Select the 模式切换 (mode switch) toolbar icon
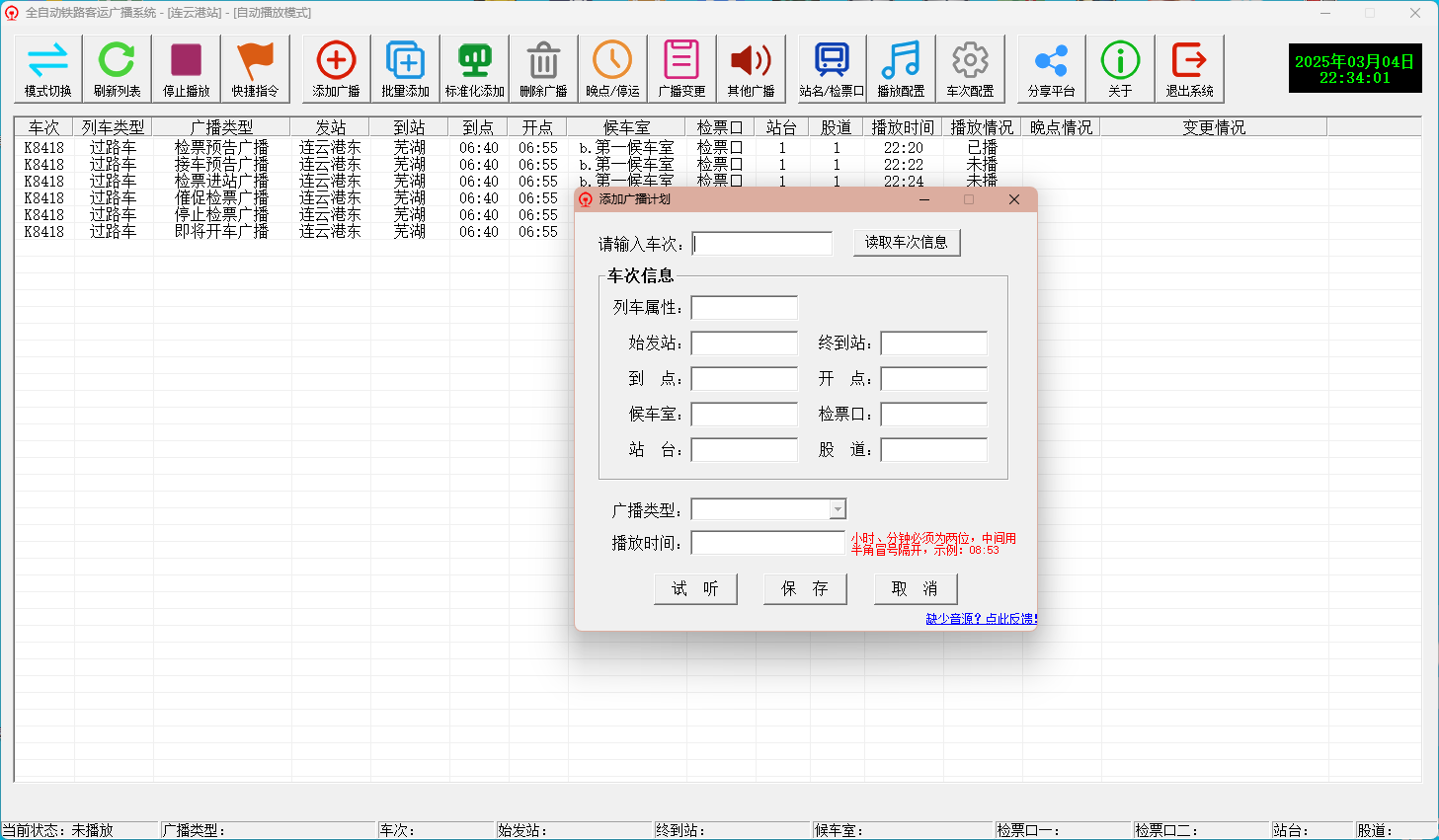Viewport: 1439px width, 840px height. [47, 68]
